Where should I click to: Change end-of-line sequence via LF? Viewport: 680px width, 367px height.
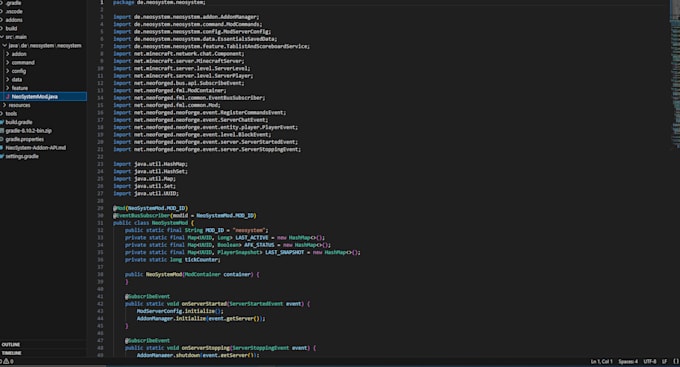coord(664,361)
